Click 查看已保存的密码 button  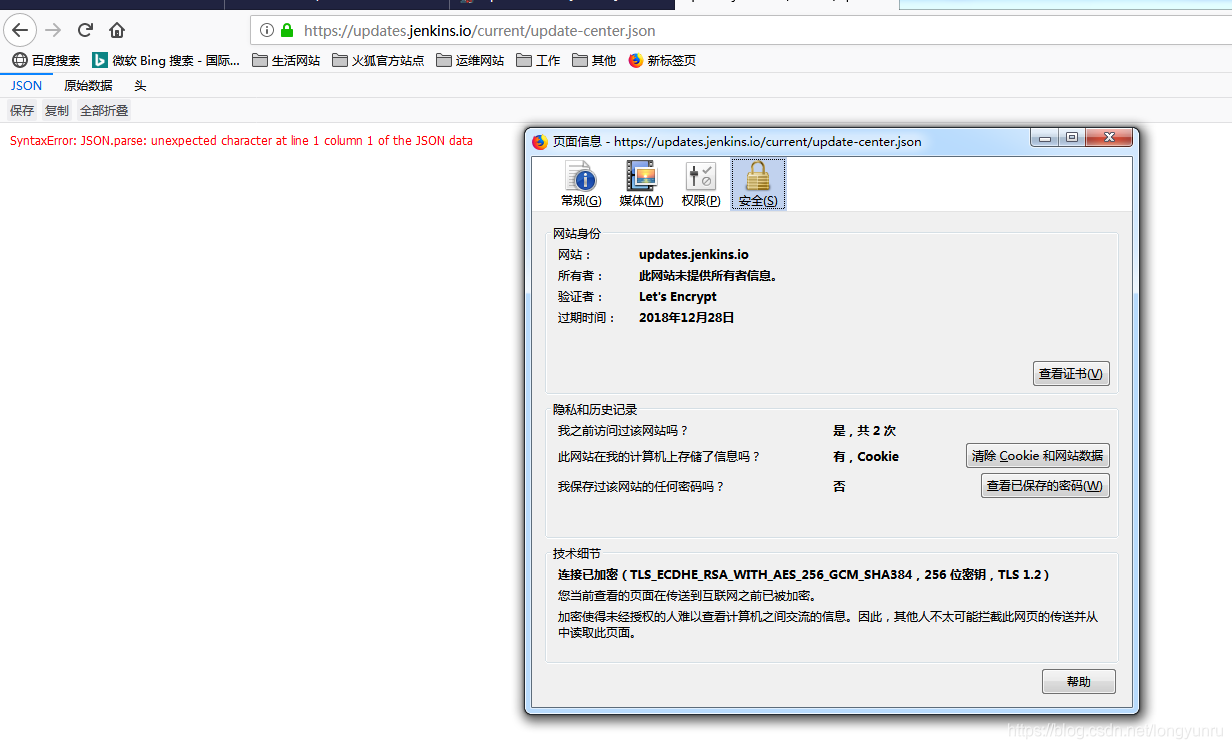coord(1045,486)
